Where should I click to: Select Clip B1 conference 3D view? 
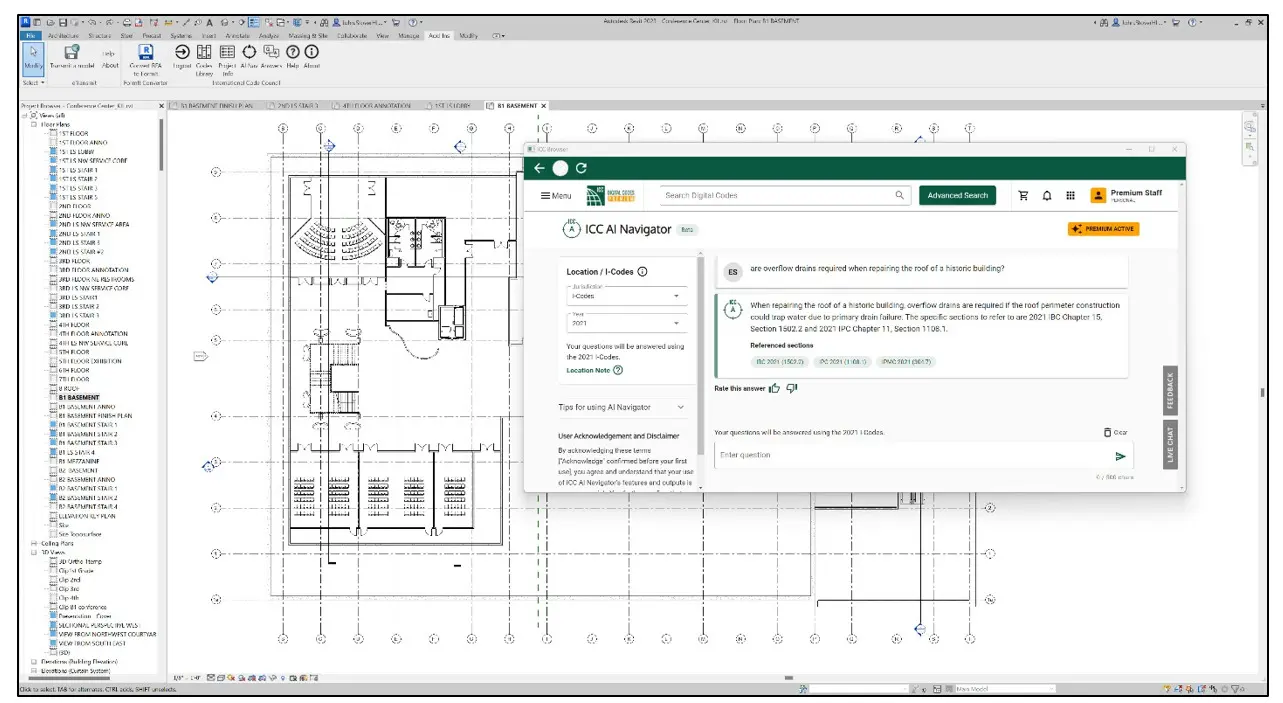click(x=84, y=607)
